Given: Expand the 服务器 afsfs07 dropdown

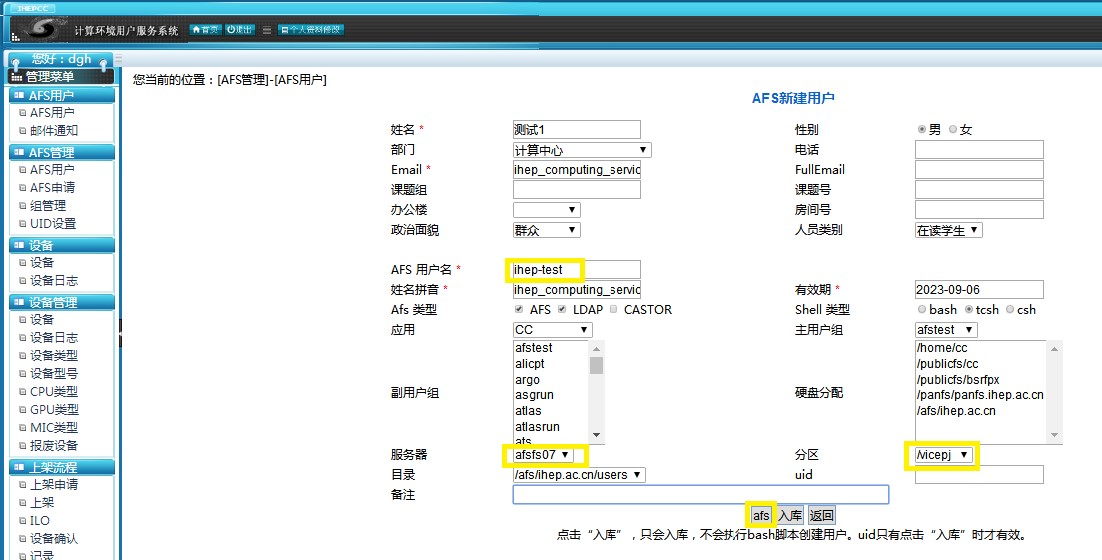Looking at the screenshot, I should [x=544, y=455].
